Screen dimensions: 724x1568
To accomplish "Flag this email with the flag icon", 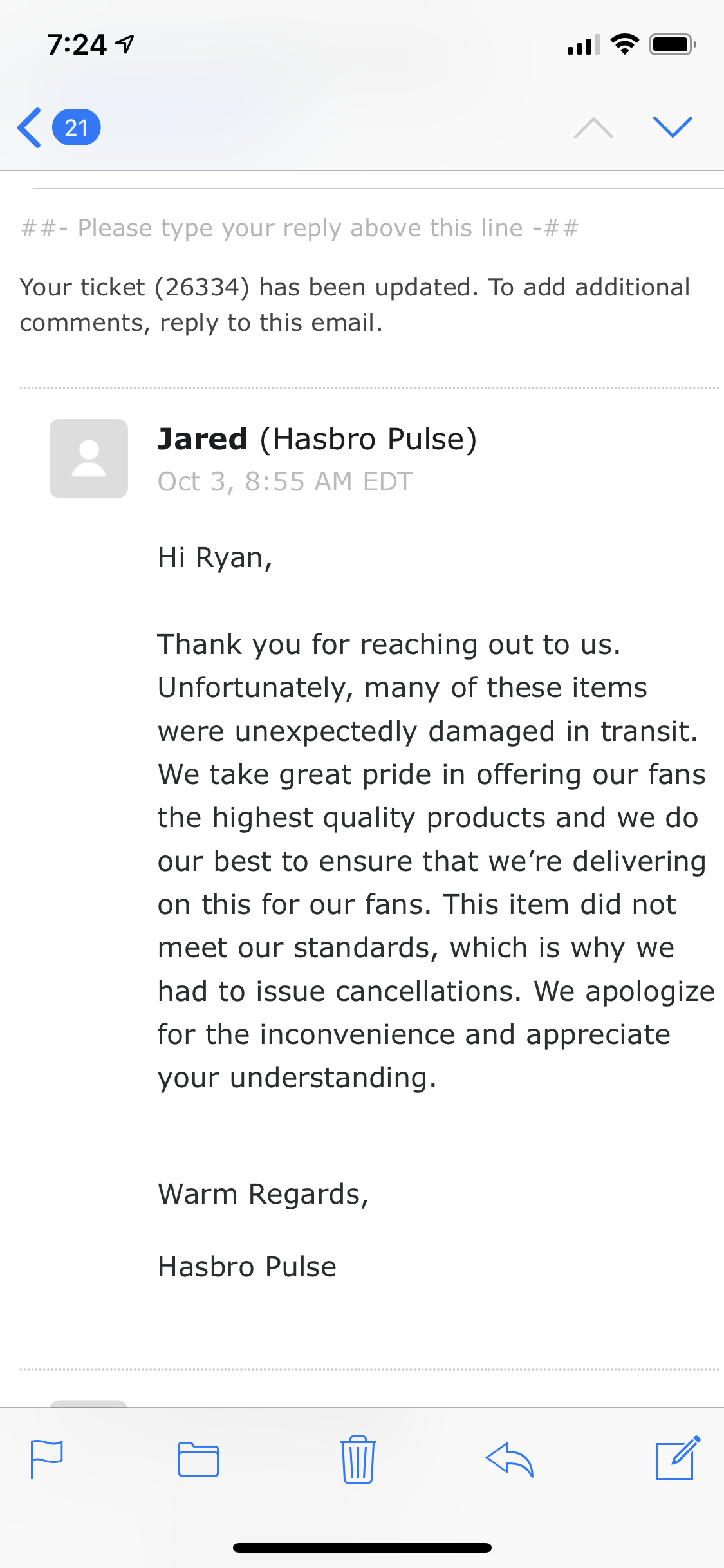I will [47, 1459].
